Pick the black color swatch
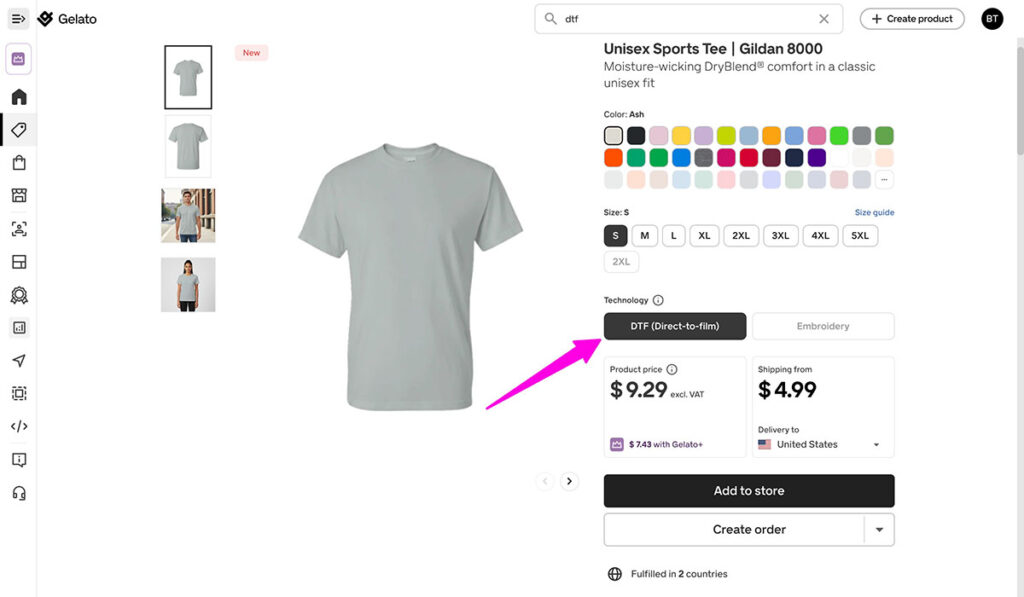 coord(636,136)
